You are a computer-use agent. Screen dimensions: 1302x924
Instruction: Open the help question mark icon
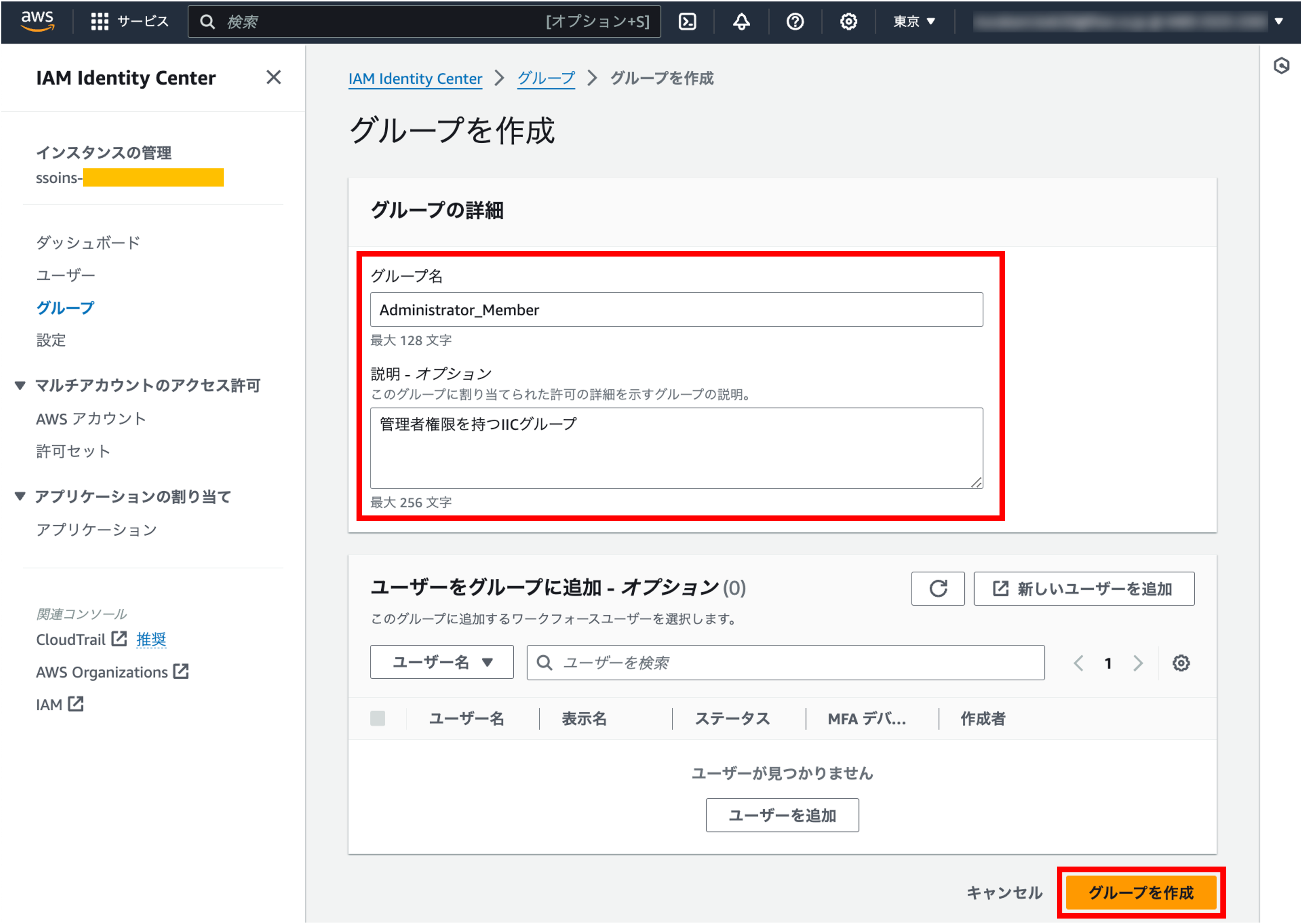tap(795, 22)
